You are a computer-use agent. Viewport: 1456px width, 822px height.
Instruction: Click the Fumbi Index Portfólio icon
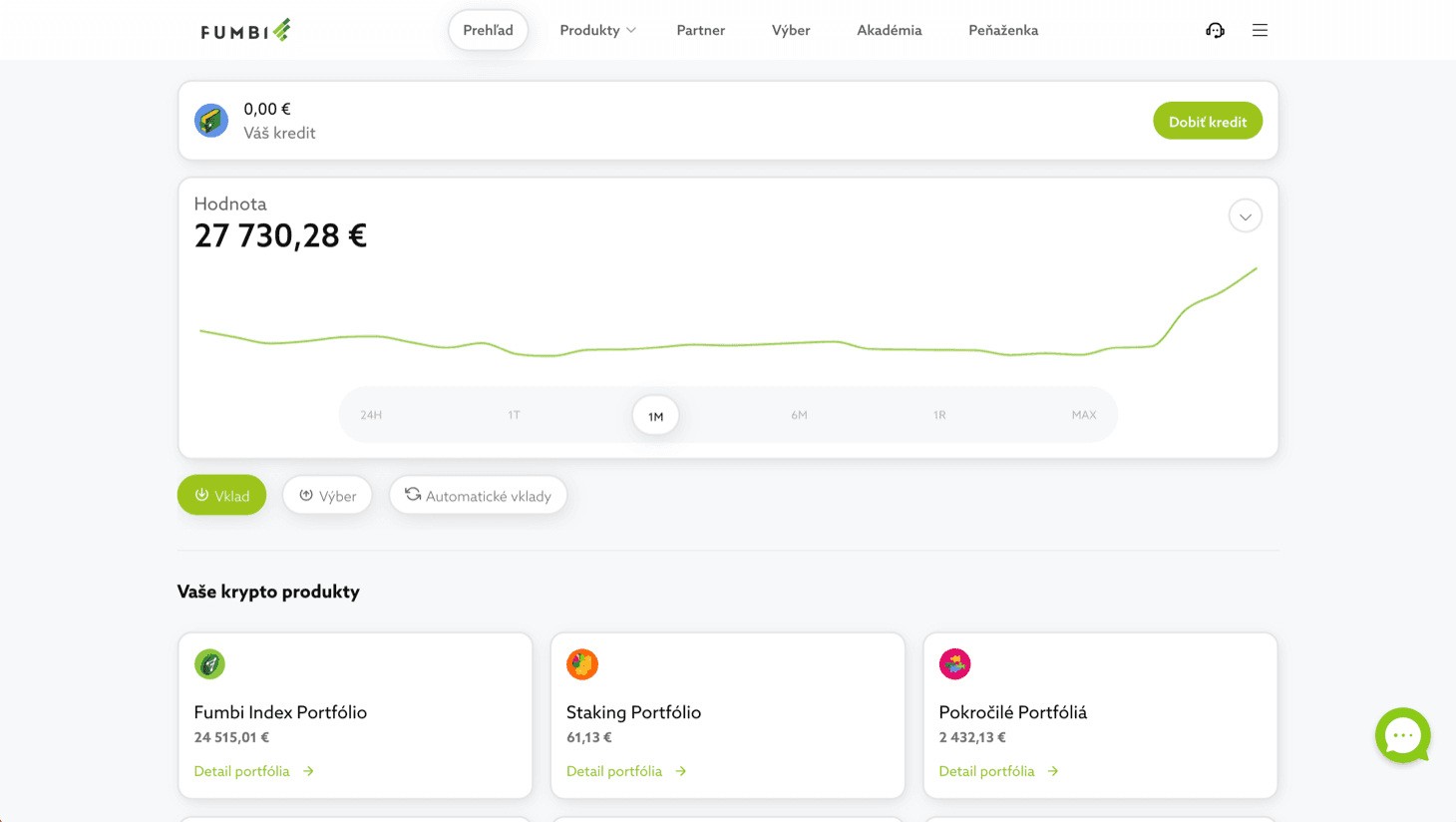point(209,664)
